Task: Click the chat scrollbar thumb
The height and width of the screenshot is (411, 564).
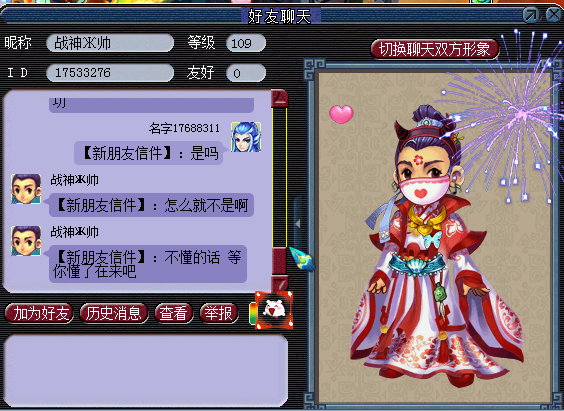Action: (279, 260)
